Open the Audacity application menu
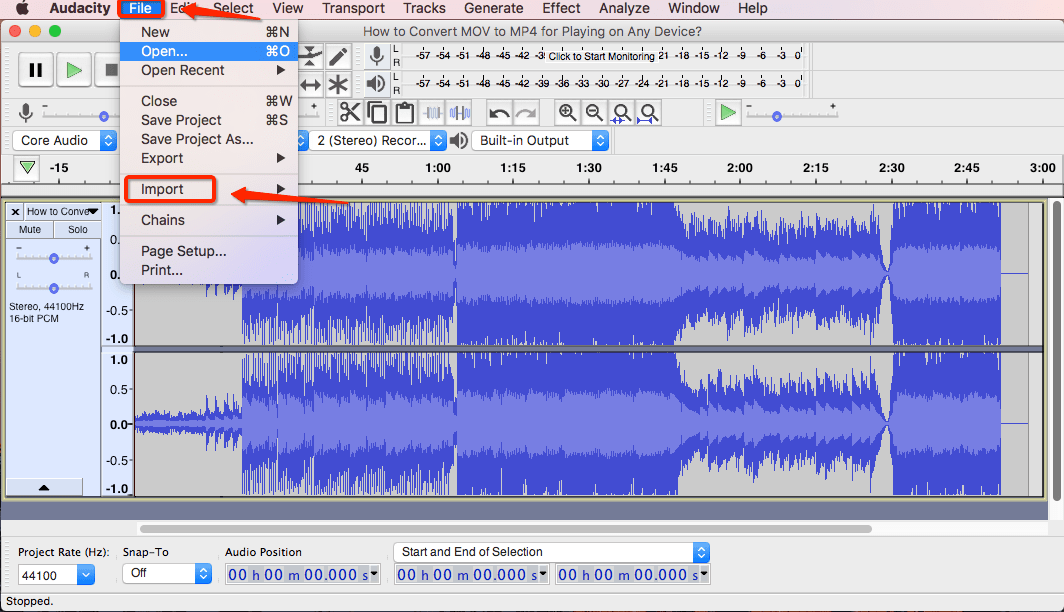Viewport: 1064px width, 612px height. 79,8
